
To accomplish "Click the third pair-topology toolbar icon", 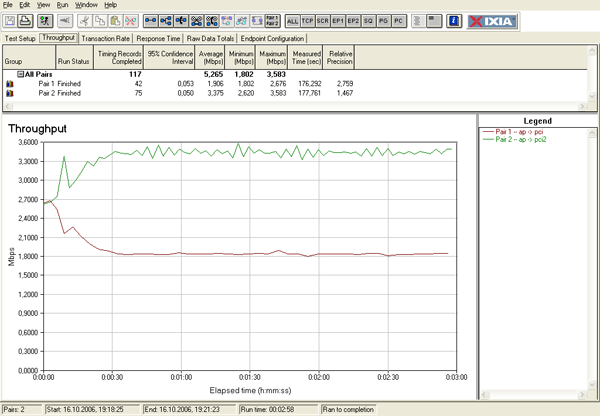I will 181,21.
